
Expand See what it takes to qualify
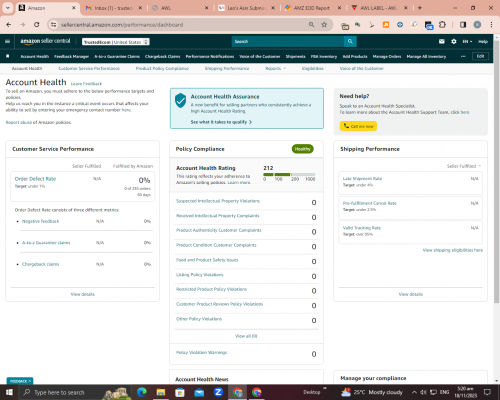221,122
